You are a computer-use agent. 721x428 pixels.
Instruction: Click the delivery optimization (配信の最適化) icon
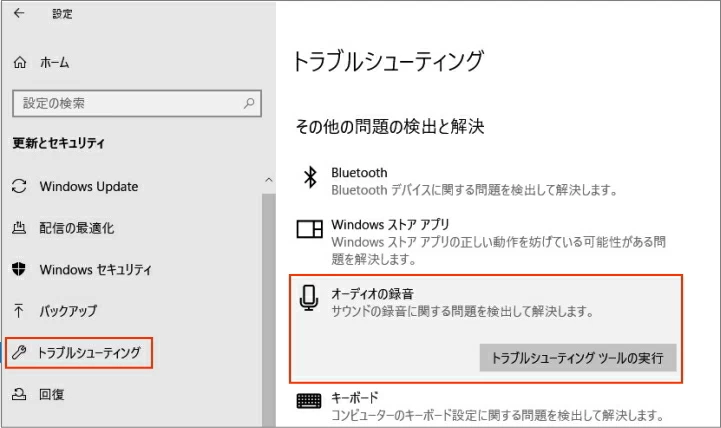click(x=19, y=228)
